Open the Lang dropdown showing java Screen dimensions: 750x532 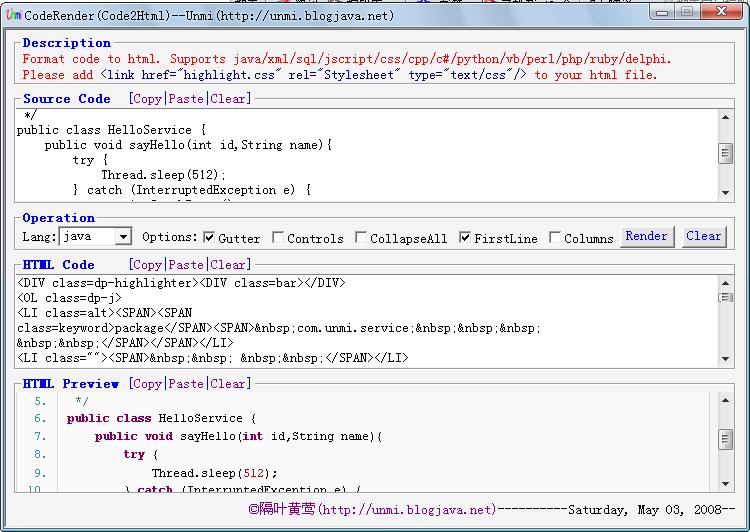point(123,237)
